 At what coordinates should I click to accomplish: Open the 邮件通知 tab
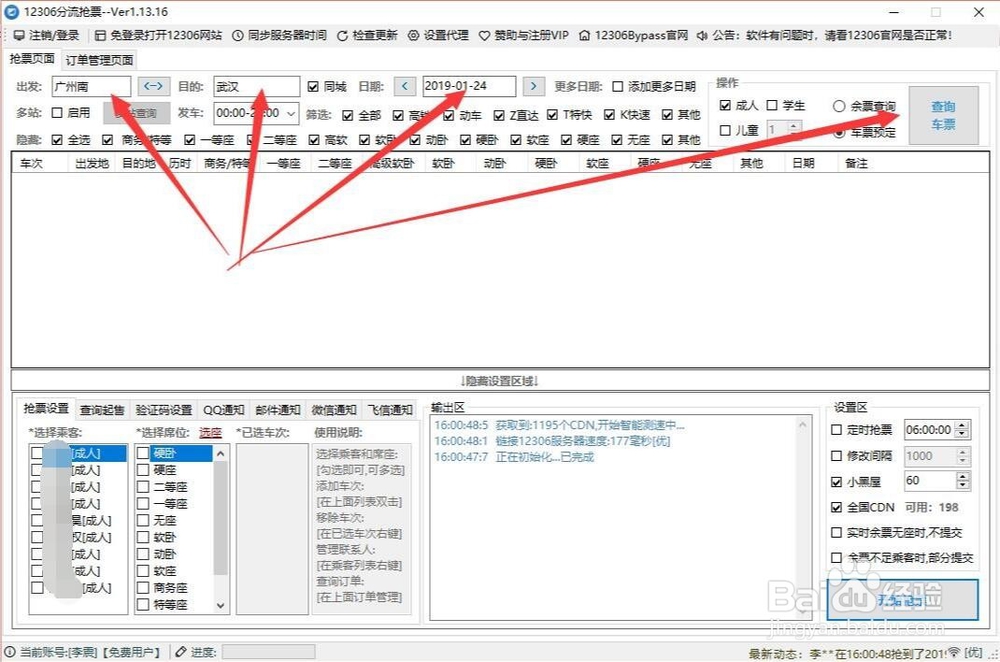tap(277, 410)
